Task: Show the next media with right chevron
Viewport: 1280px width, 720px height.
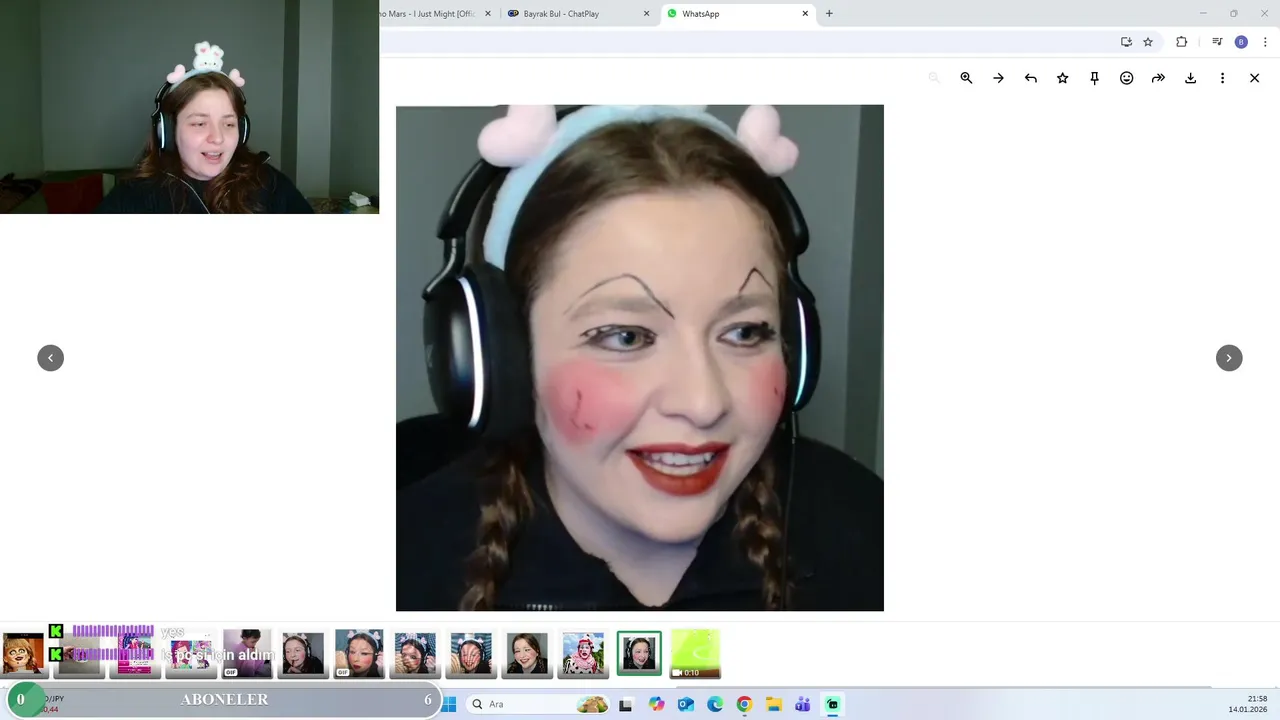Action: pyautogui.click(x=1229, y=358)
